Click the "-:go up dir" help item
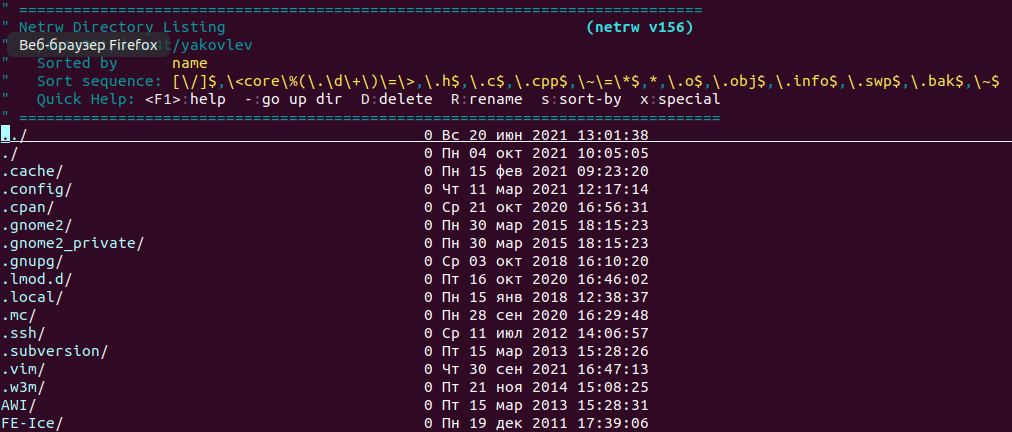The image size is (1012, 432). pyautogui.click(x=293, y=99)
